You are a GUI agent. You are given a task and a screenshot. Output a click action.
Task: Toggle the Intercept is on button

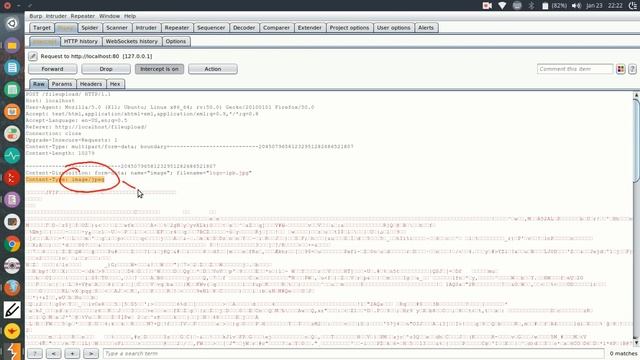[159, 69]
